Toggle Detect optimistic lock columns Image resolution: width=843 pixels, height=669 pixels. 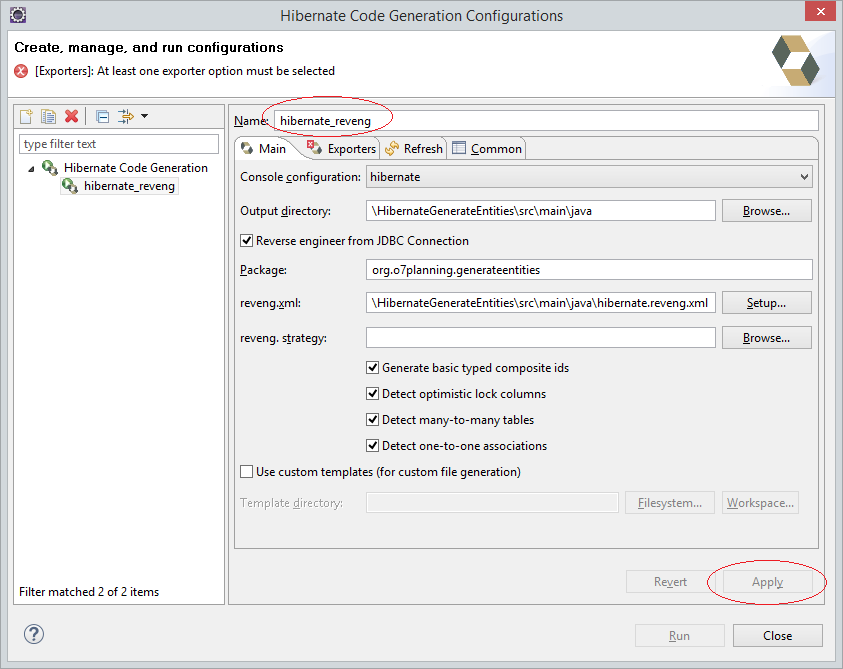372,394
